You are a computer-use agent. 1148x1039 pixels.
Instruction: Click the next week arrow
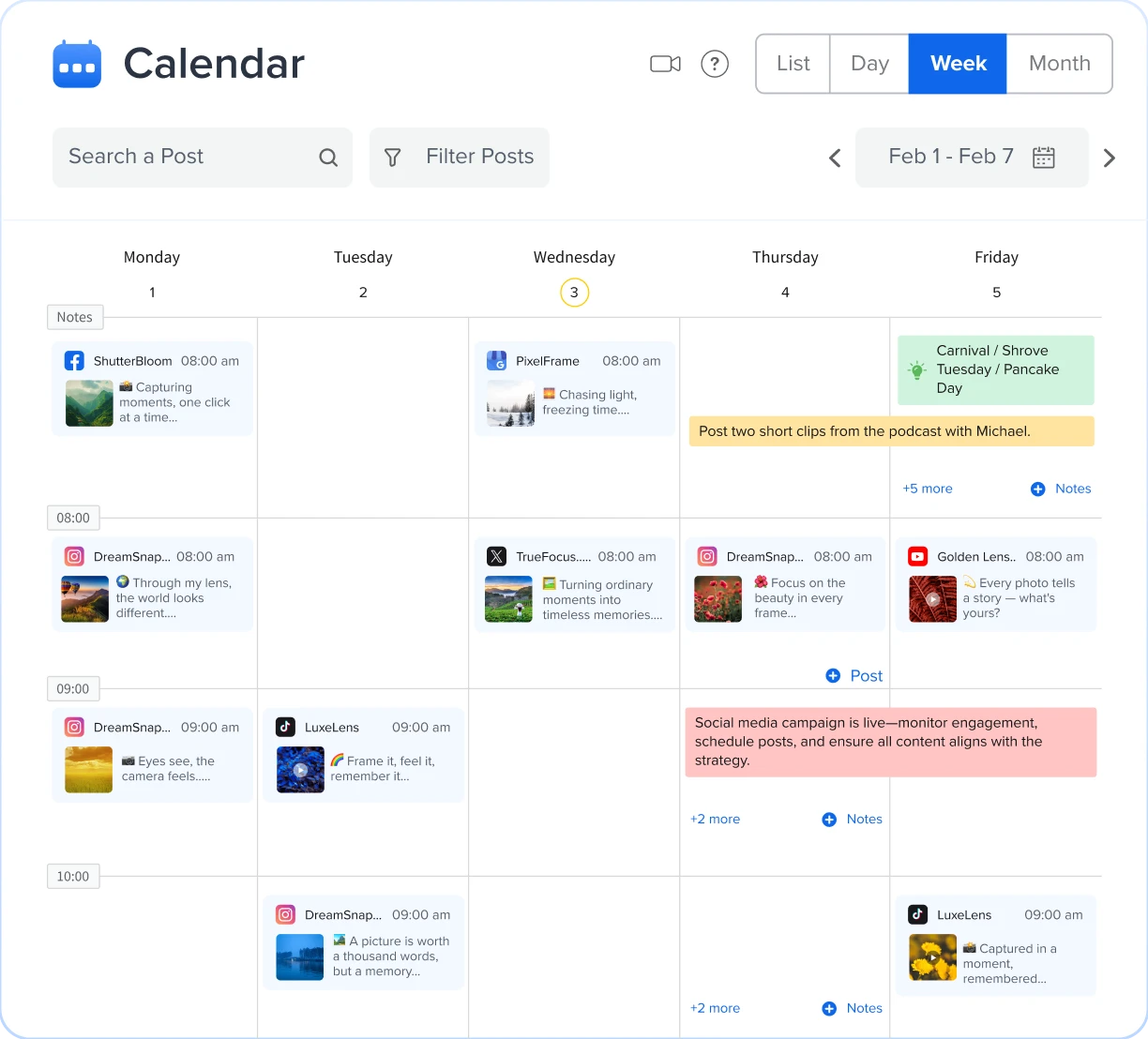coord(1110,158)
